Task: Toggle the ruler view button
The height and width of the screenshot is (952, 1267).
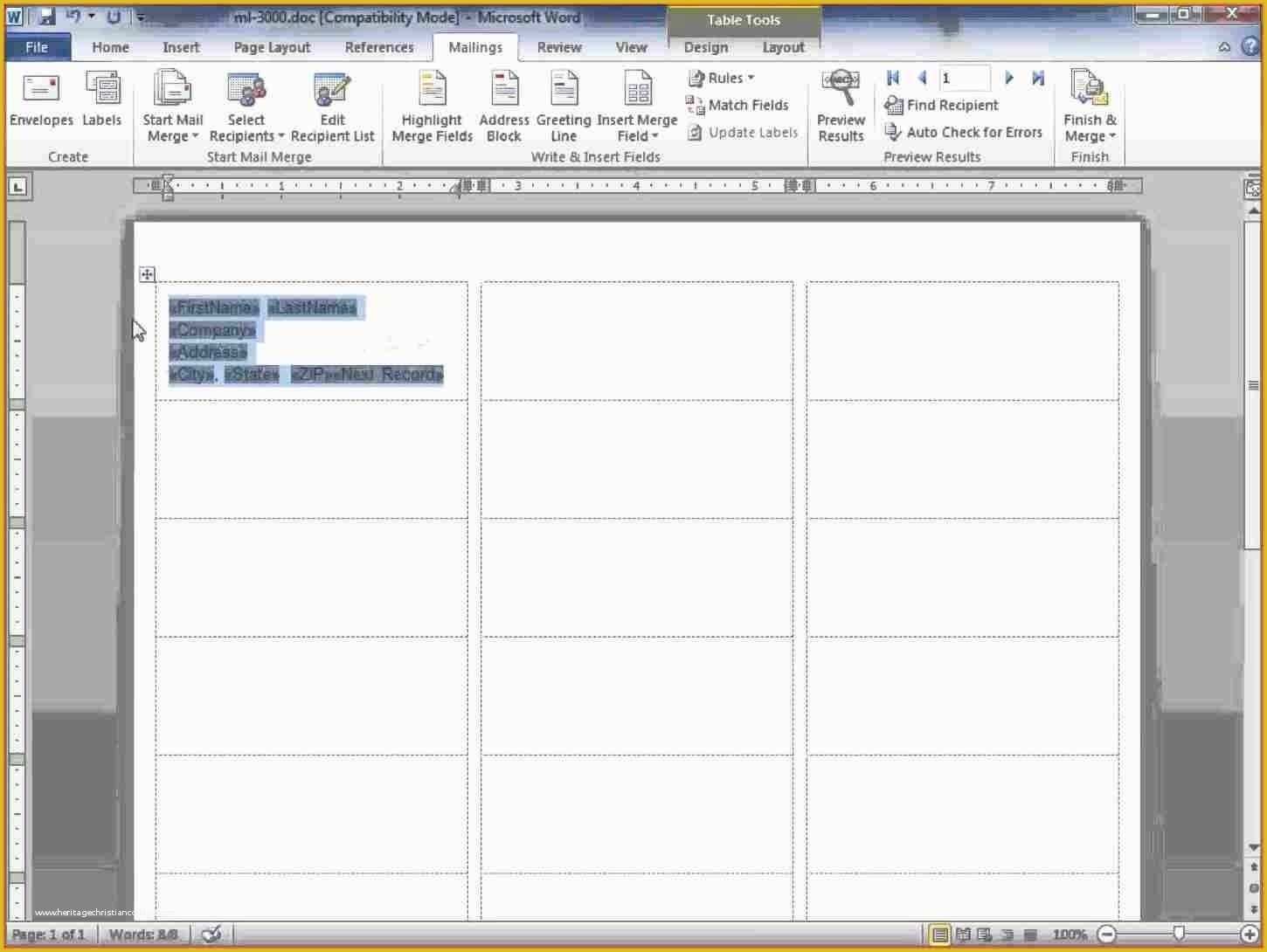Action: 1251,189
